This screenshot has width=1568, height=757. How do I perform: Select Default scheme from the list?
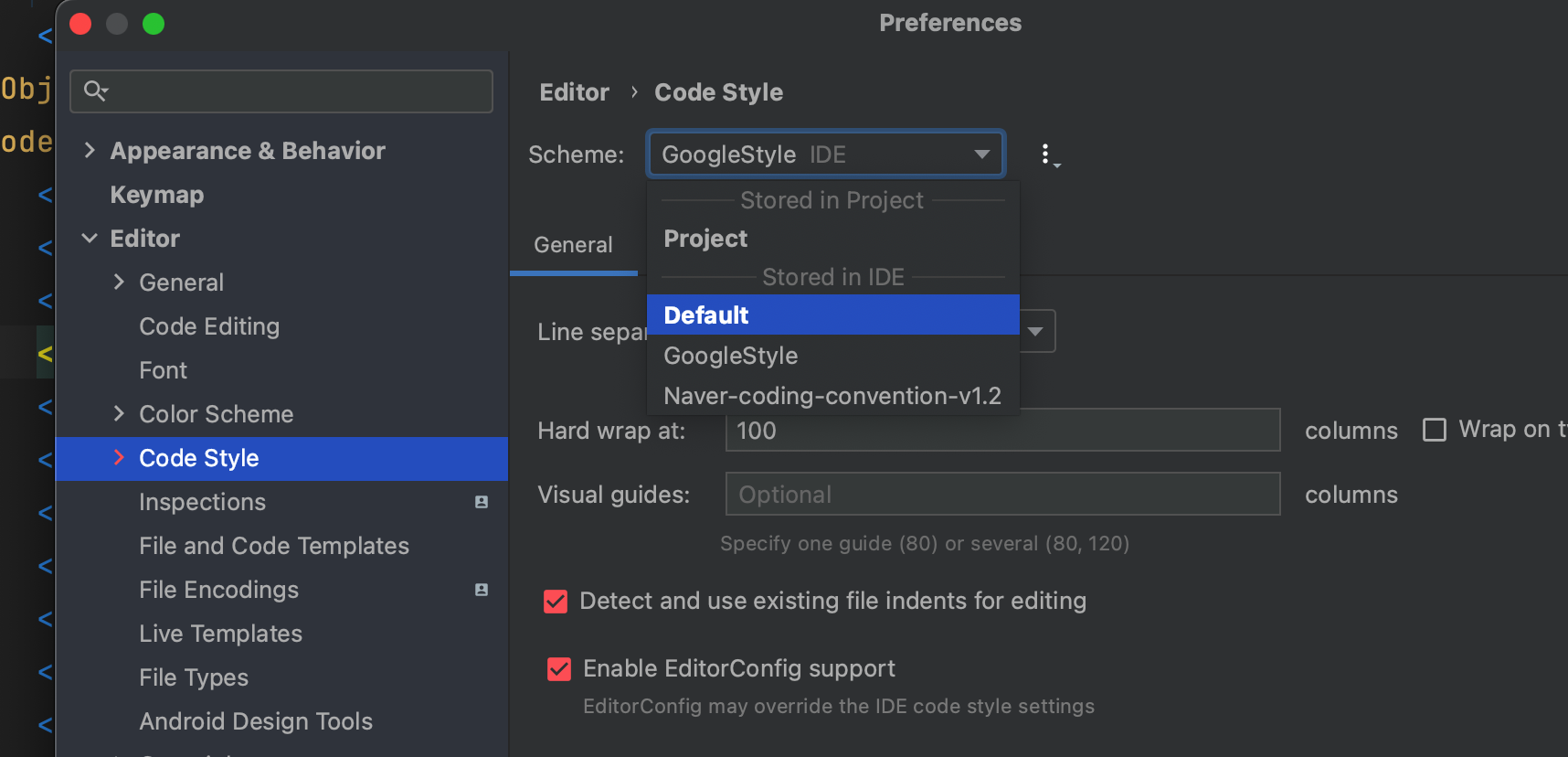[706, 315]
